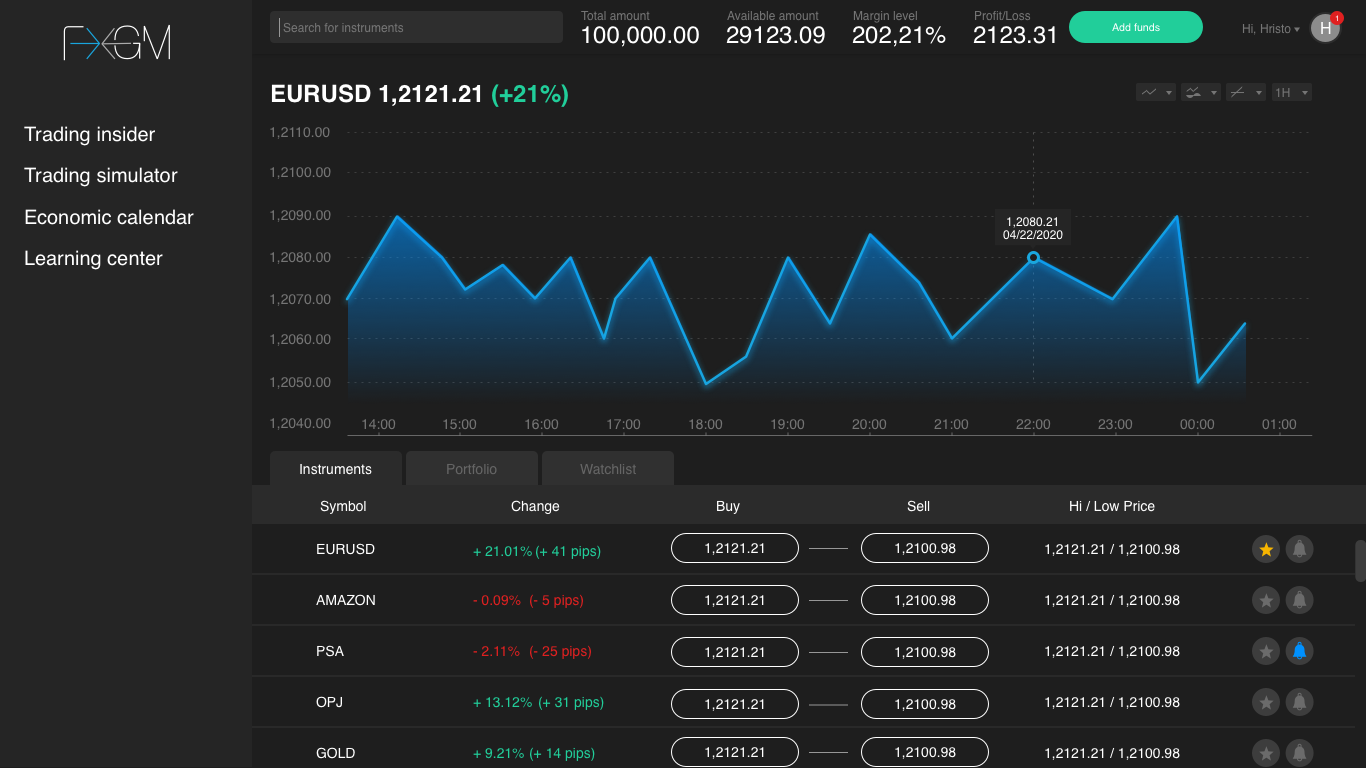This screenshot has height=768, width=1366.
Task: Click the Add funds button
Action: pos(1136,27)
